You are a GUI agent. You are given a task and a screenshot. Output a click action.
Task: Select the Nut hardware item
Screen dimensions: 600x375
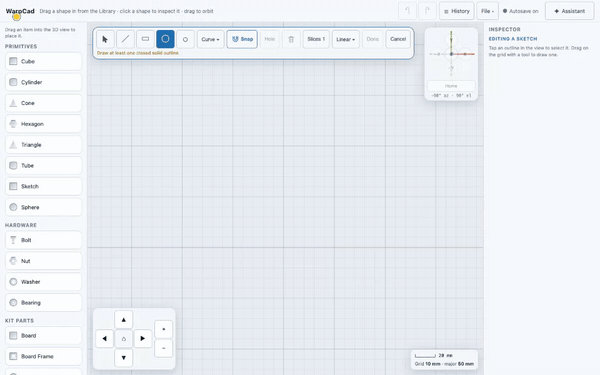point(44,261)
